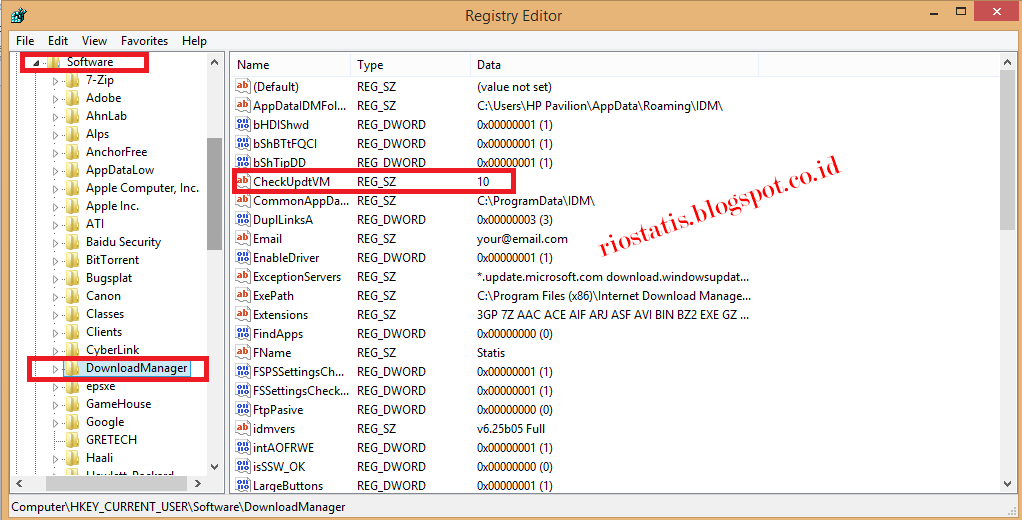Expand the Canon key
The height and width of the screenshot is (520, 1022).
click(x=55, y=297)
